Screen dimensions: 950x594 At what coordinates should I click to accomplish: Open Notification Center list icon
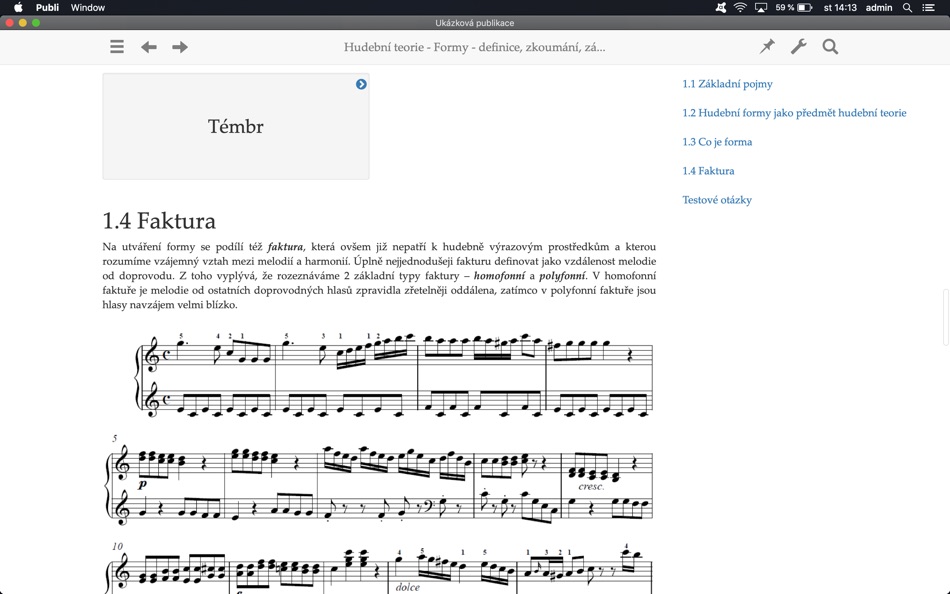[928, 7]
